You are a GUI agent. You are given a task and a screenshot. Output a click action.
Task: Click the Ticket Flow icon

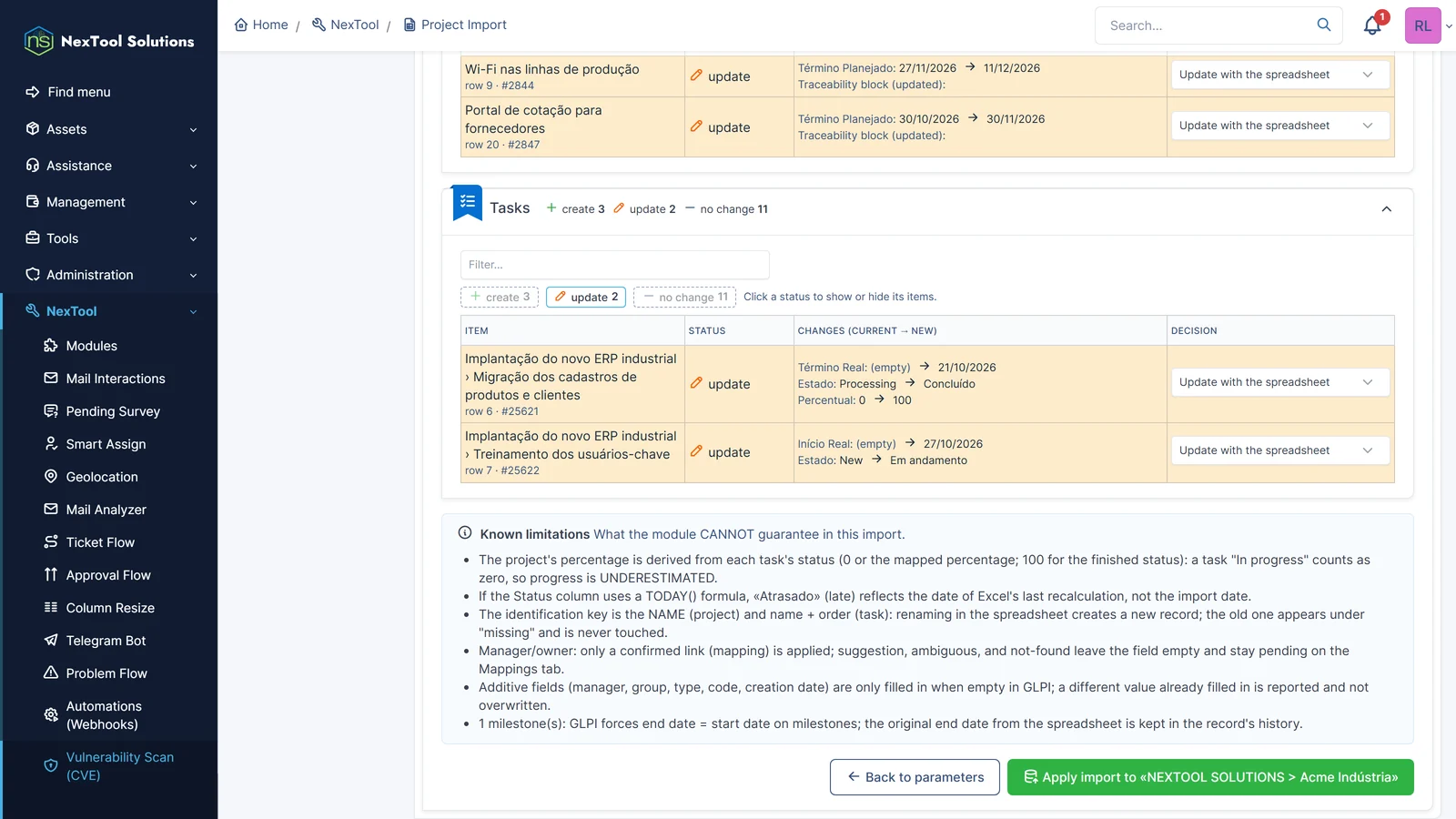(x=51, y=542)
